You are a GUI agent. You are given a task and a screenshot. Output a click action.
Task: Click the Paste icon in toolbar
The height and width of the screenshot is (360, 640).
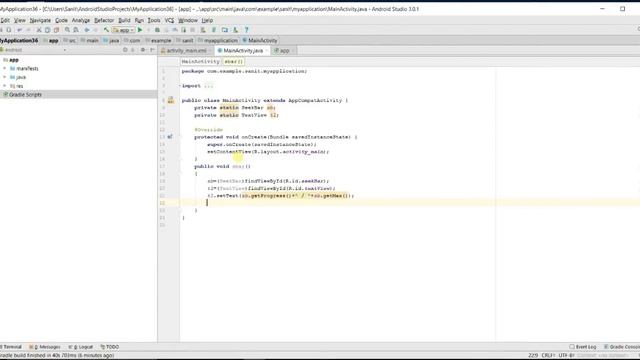[56, 30]
